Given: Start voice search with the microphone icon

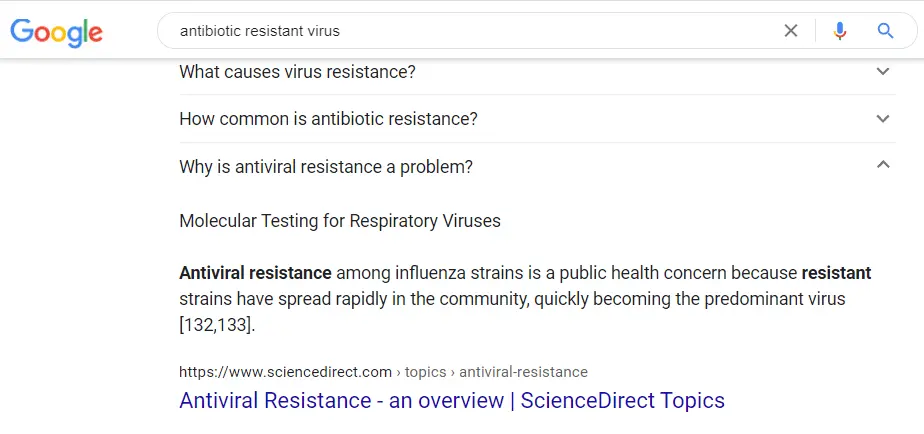Looking at the screenshot, I should tap(839, 31).
